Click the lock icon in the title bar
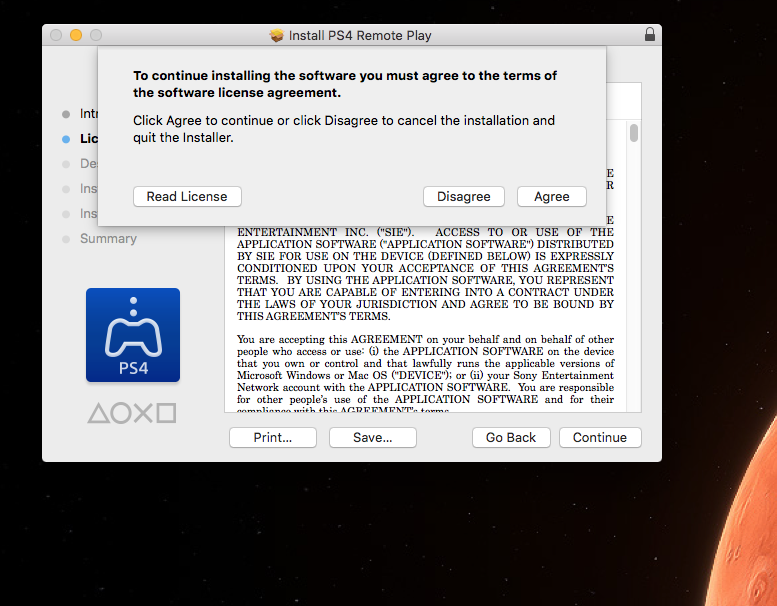The image size is (777, 606). (x=650, y=35)
